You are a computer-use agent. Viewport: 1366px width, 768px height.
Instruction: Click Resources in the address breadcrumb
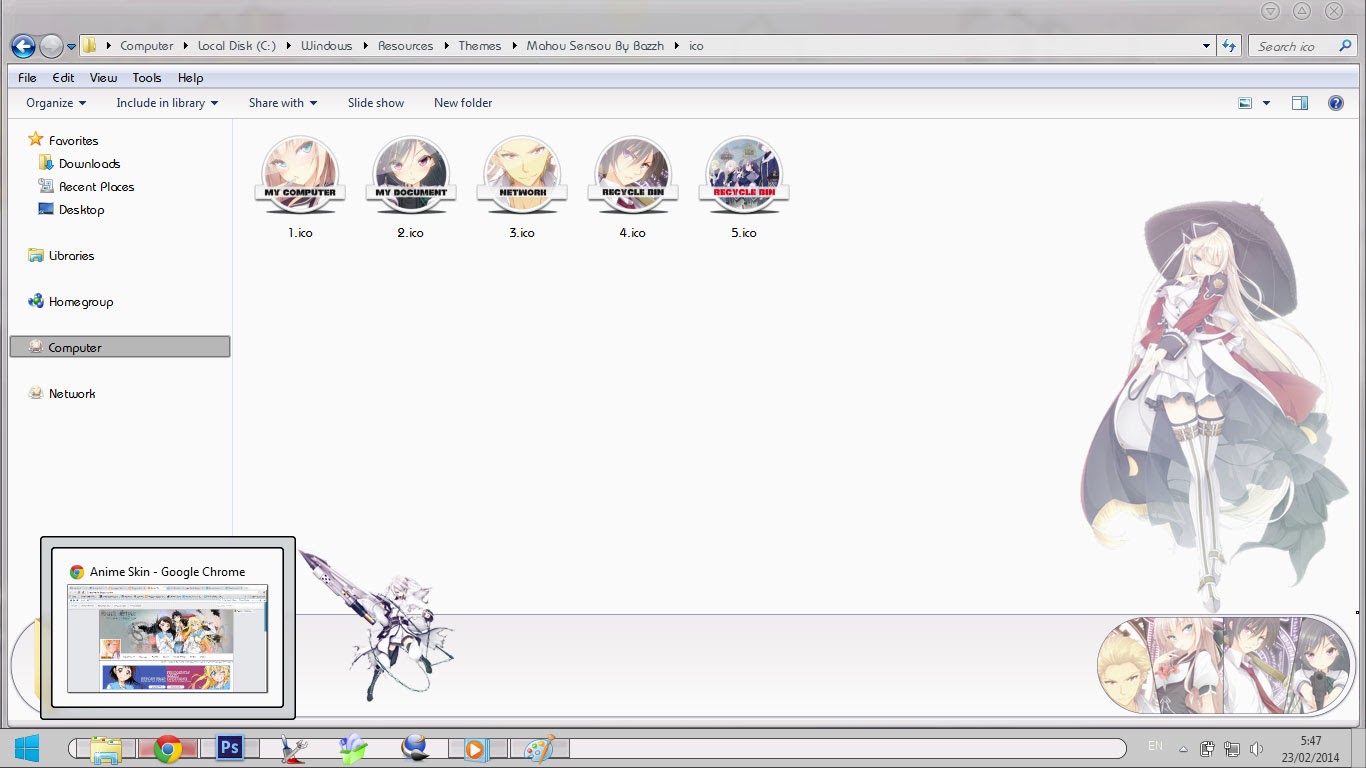click(x=405, y=46)
